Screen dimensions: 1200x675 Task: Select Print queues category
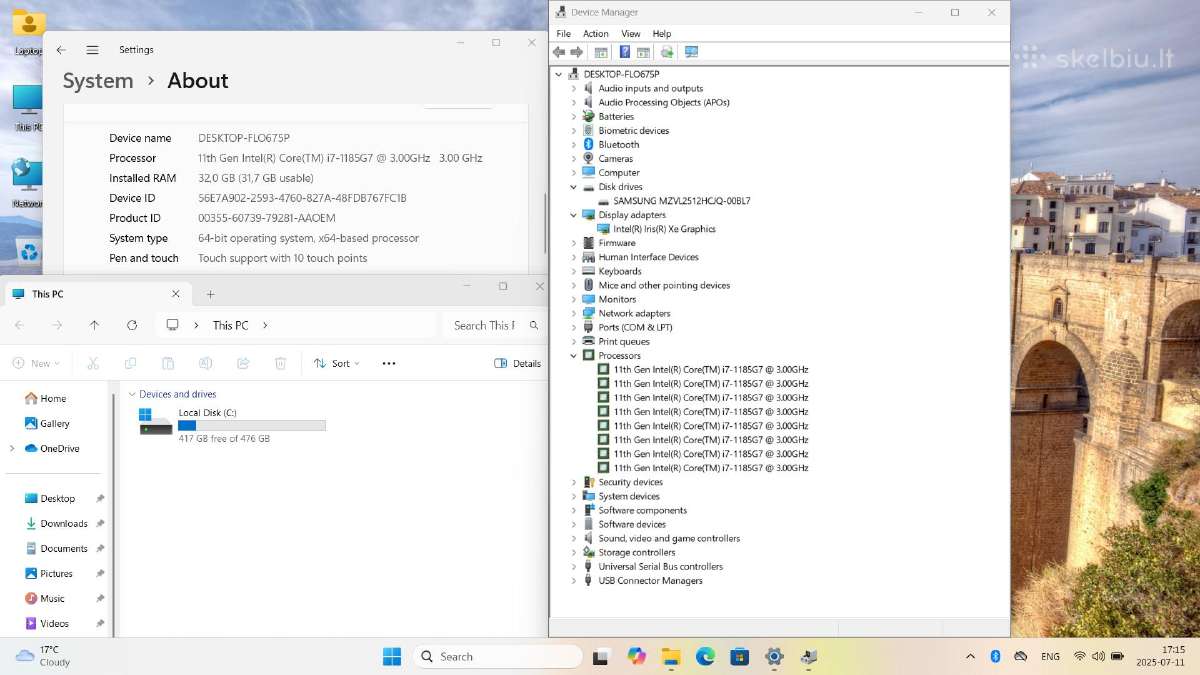(624, 341)
